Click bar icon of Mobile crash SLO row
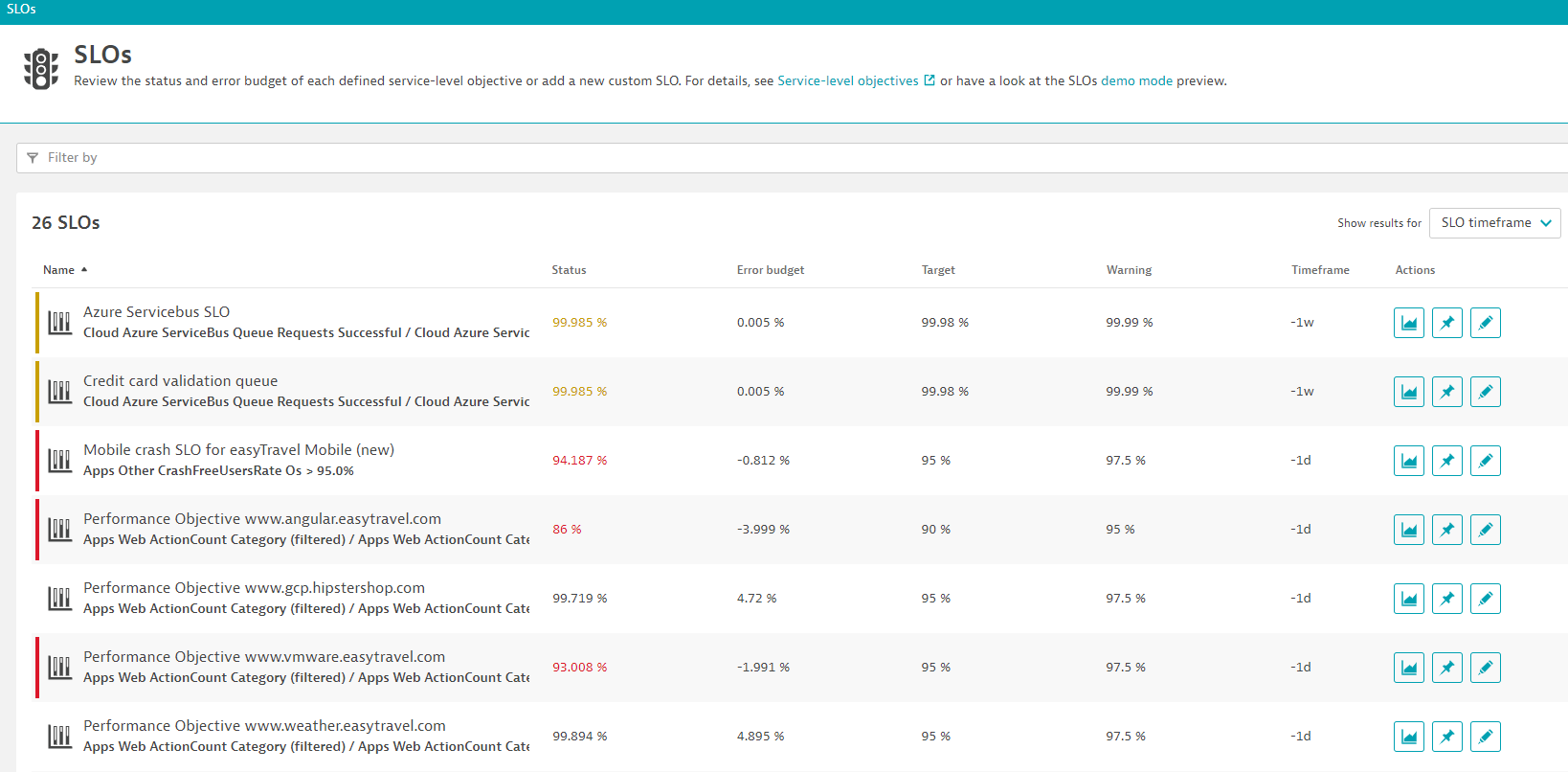The width and height of the screenshot is (1568, 772). pyautogui.click(x=60, y=461)
